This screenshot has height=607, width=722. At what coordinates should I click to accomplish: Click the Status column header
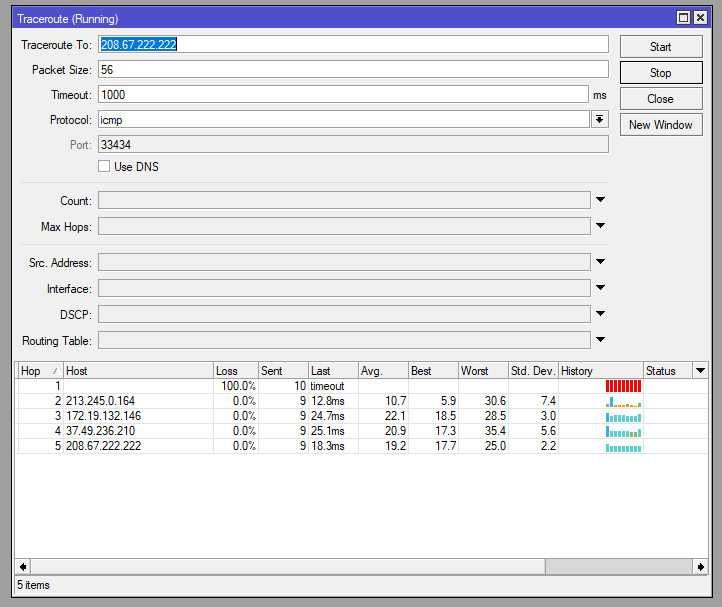(668, 371)
